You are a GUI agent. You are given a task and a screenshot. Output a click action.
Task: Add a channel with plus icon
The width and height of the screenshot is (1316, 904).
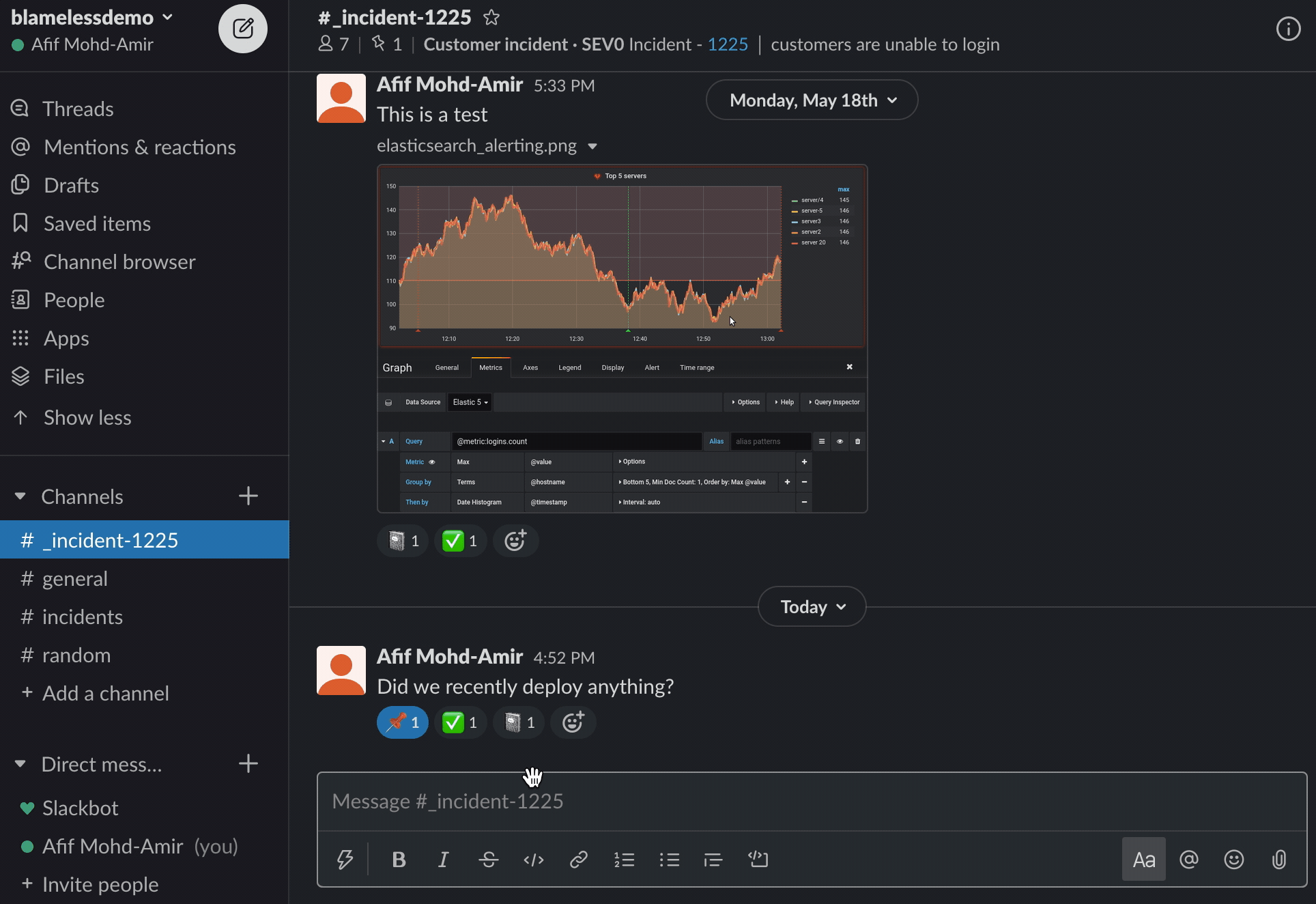(x=248, y=496)
